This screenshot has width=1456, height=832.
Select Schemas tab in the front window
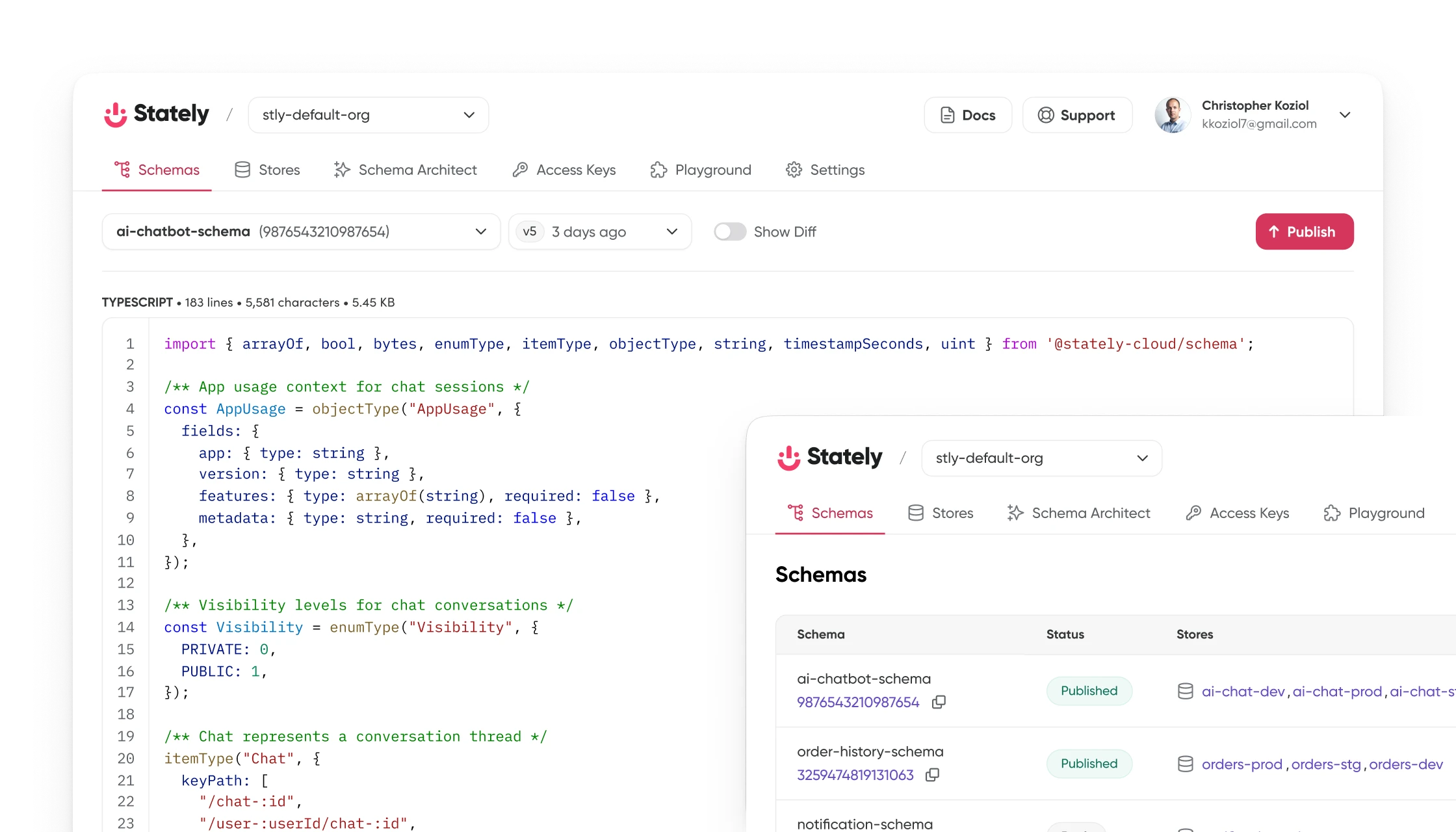click(x=830, y=513)
